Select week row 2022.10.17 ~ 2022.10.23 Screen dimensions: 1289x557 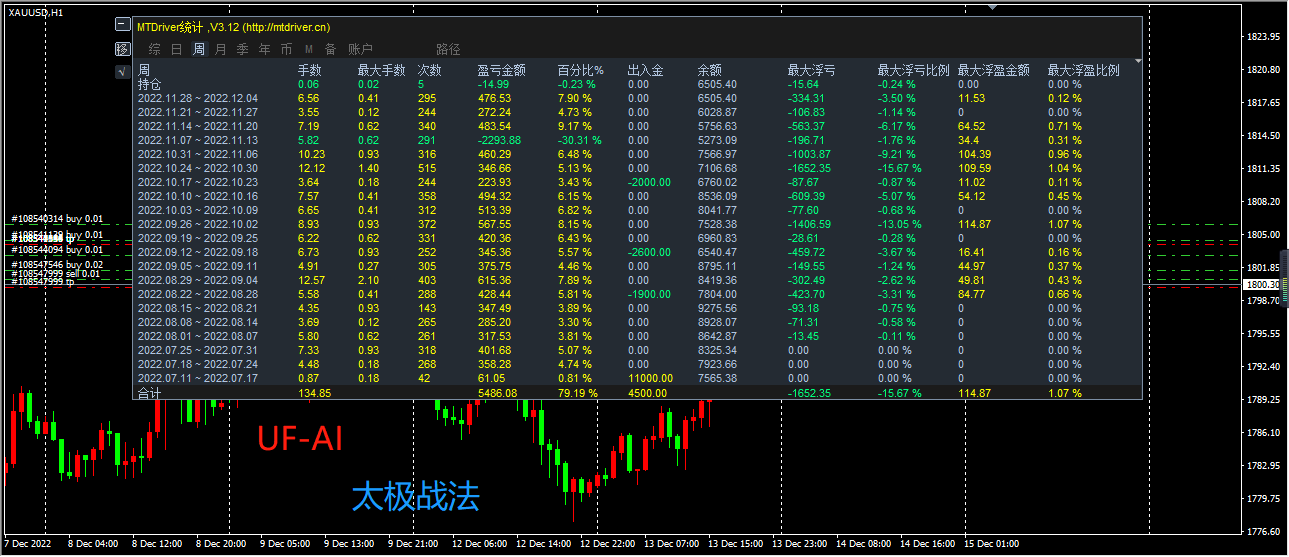197,182
